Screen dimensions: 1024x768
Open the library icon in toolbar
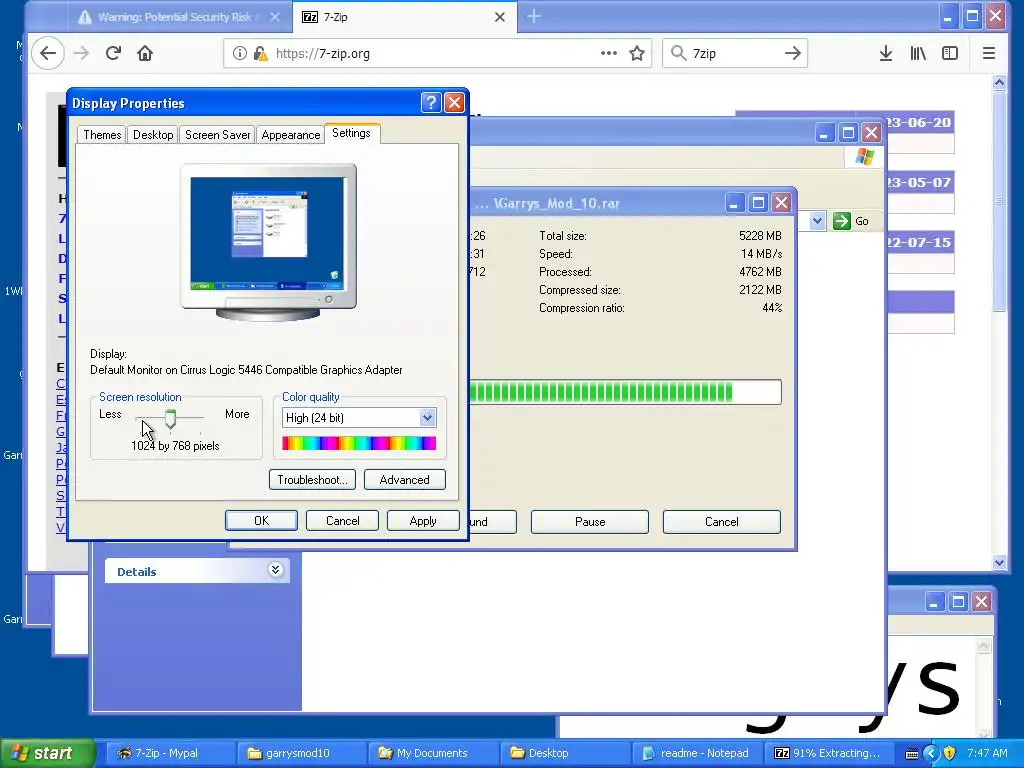coord(918,54)
